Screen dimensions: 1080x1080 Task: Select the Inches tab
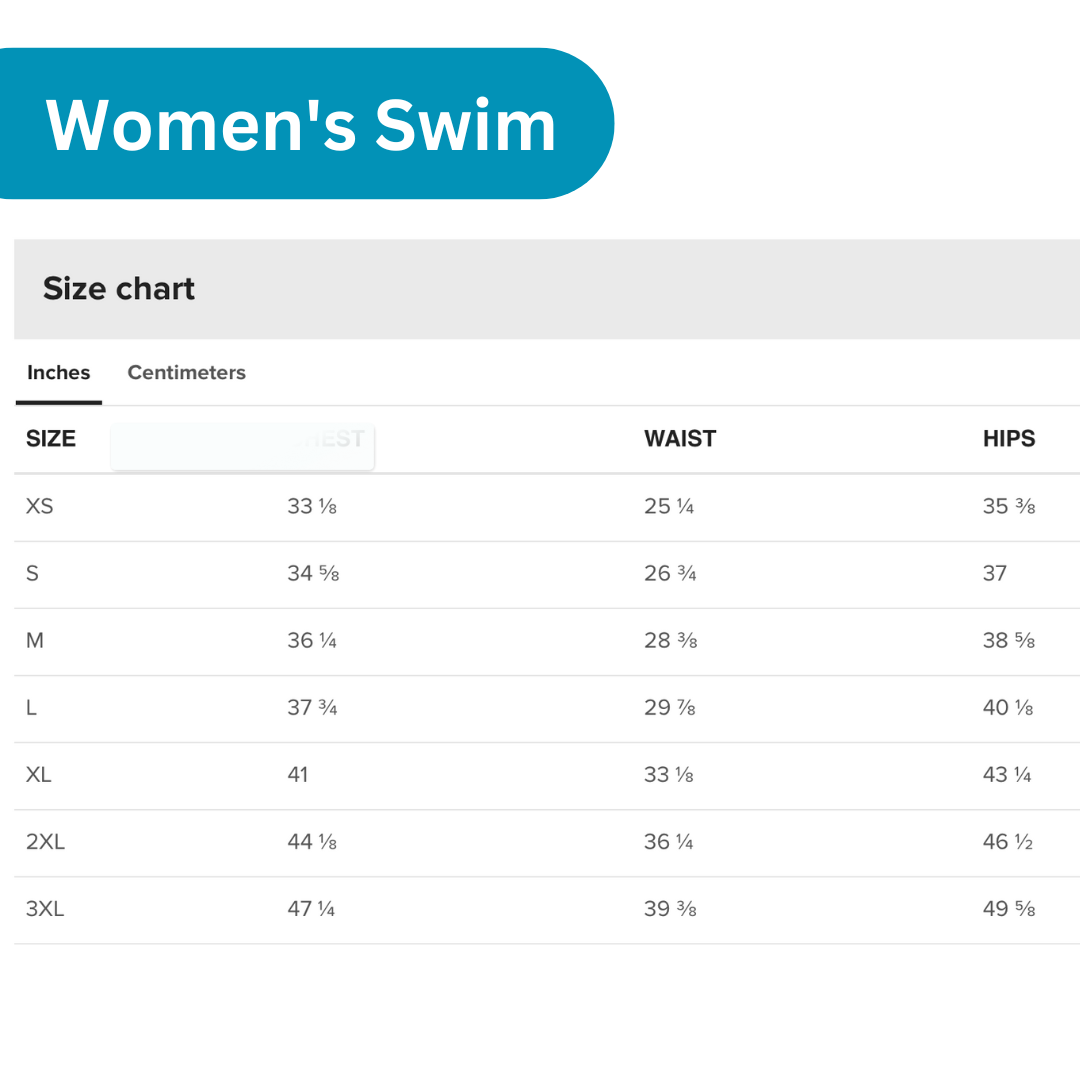click(58, 373)
